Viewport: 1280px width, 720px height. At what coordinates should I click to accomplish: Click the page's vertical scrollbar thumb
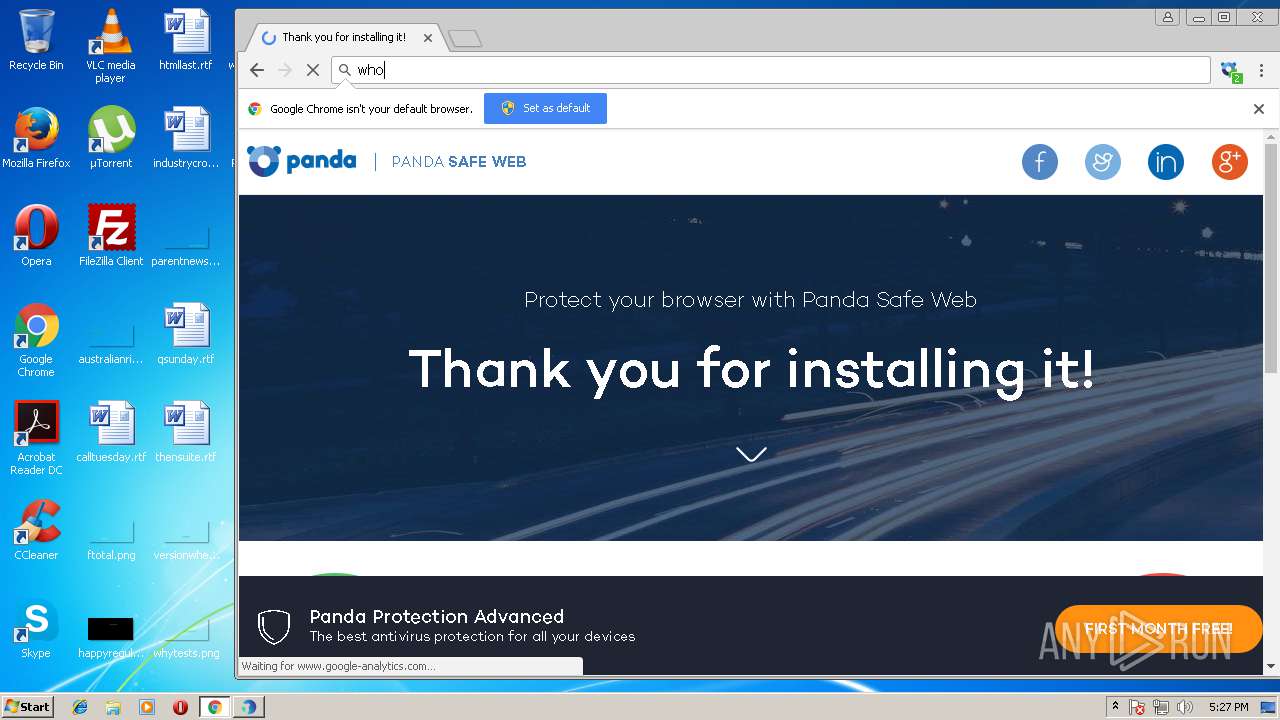click(x=1271, y=258)
